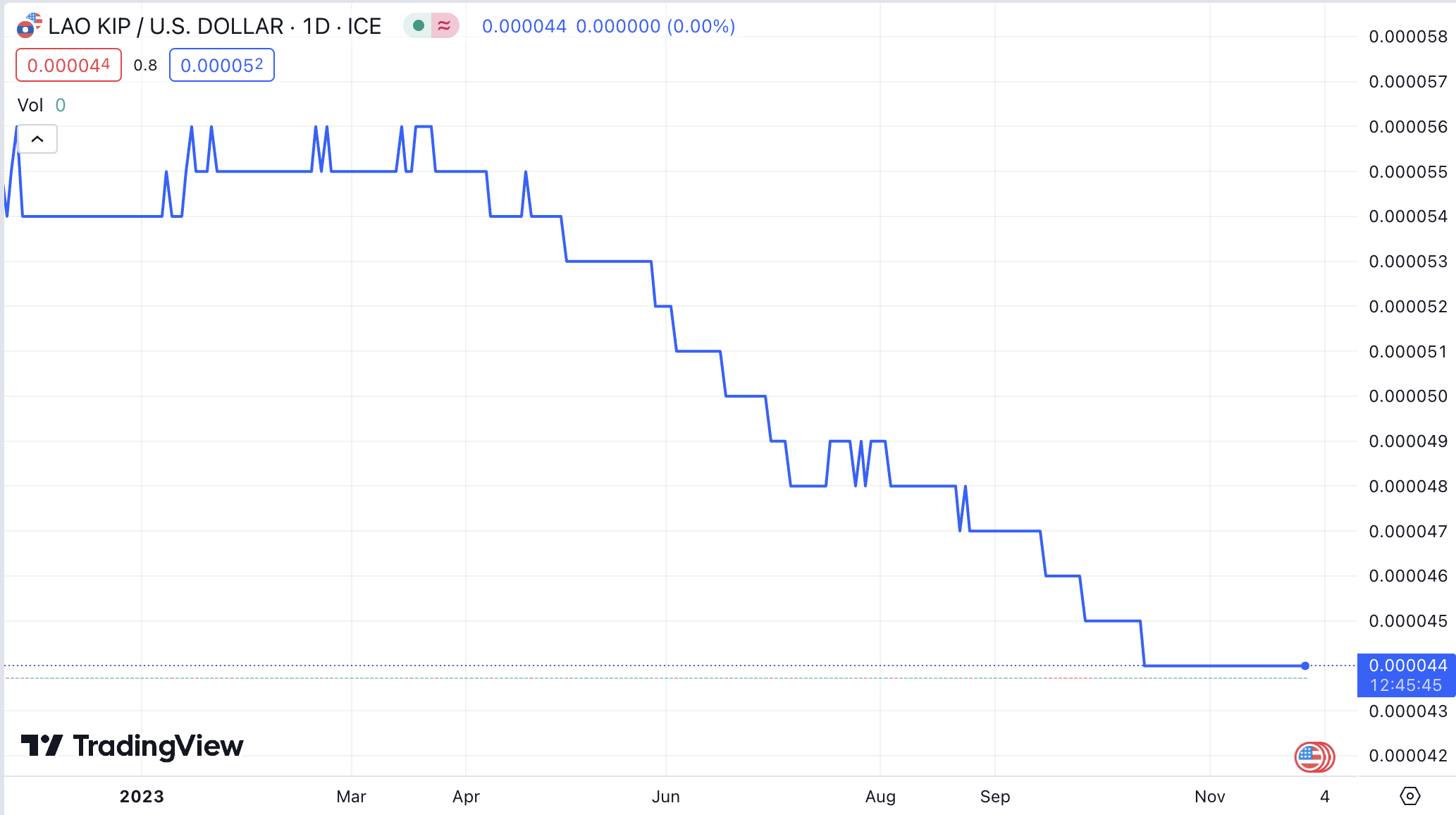Click the Vol indicator label
Viewport: 1456px width, 815px height.
point(30,105)
